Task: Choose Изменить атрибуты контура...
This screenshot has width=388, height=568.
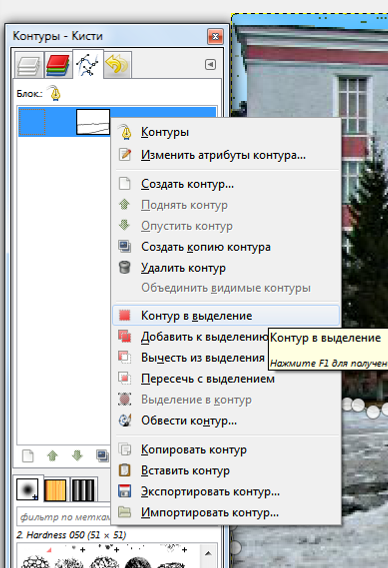Action: click(226, 155)
